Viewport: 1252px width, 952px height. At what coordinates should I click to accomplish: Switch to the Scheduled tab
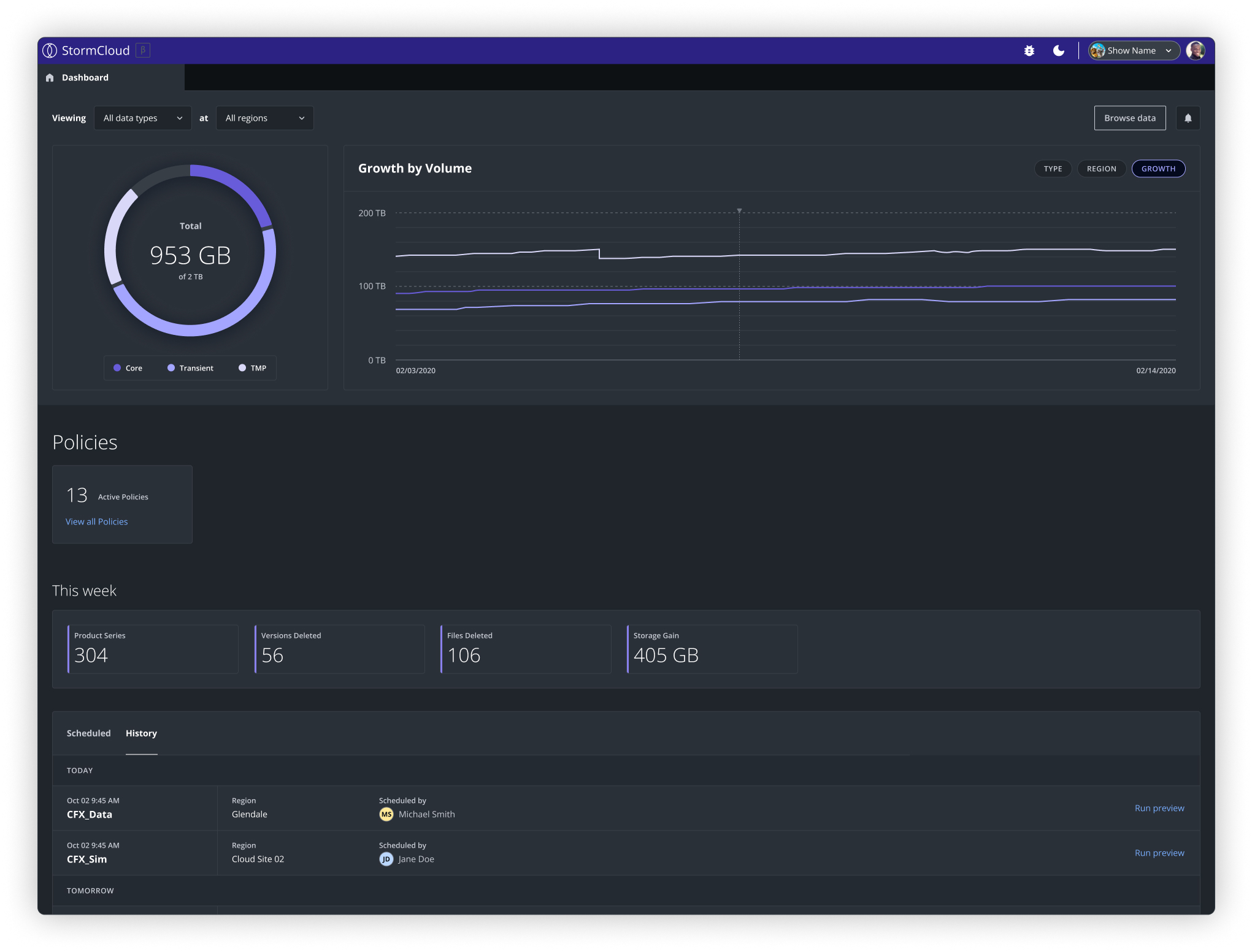[89, 733]
